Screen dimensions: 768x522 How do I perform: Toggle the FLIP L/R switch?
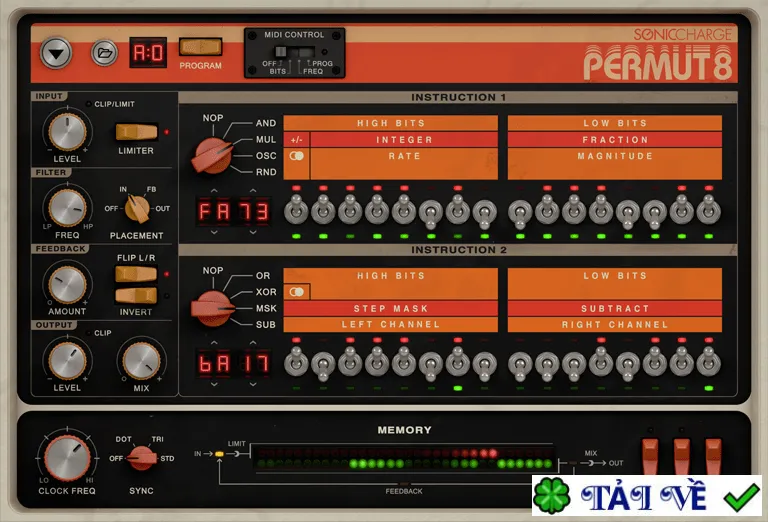[136, 274]
